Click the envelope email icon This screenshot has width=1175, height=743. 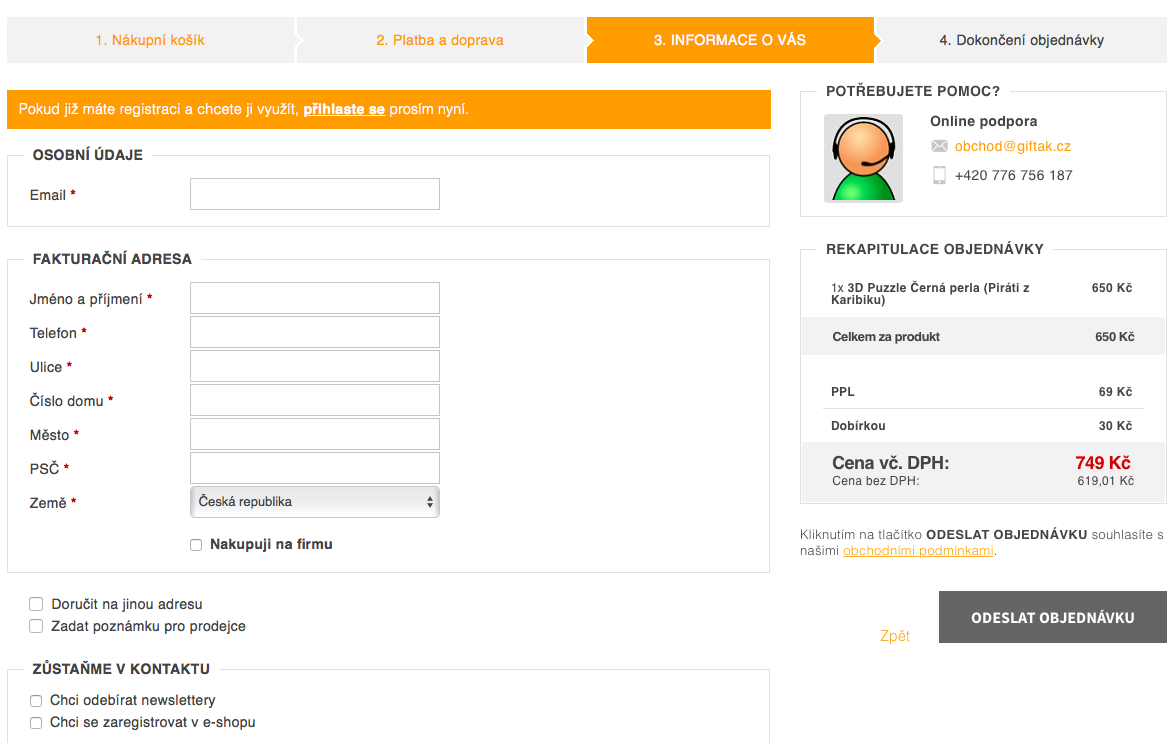coord(939,146)
